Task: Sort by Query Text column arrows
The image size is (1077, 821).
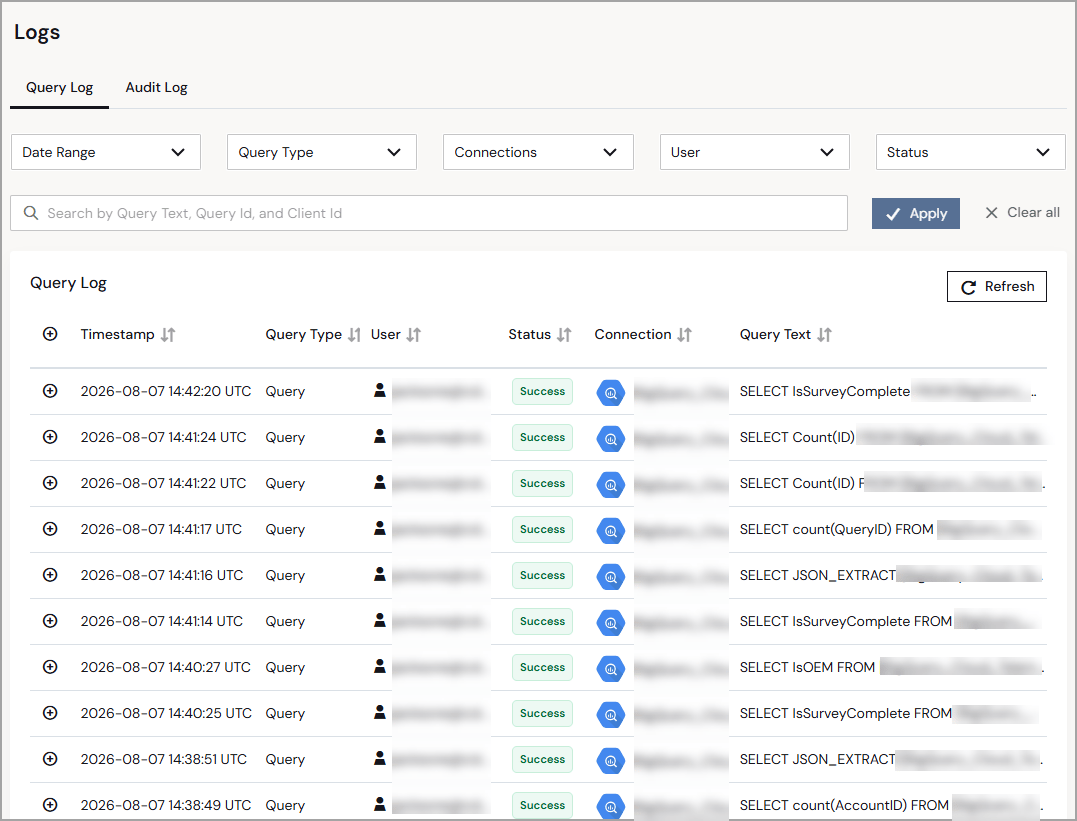Action: [824, 335]
